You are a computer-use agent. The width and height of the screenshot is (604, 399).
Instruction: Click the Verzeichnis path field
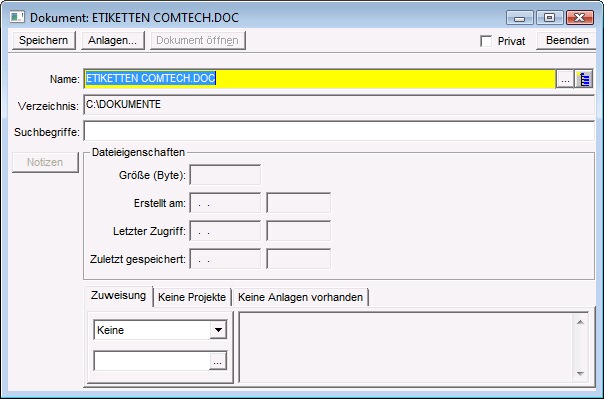point(339,105)
